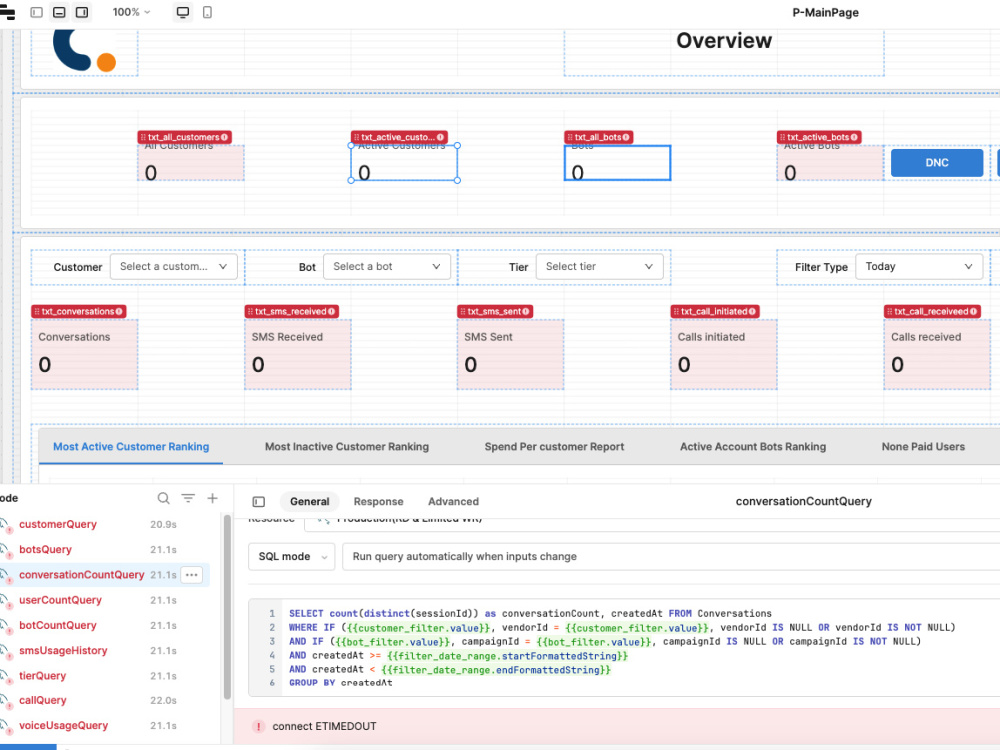Select the txt_all_customers component tag
1000x750 pixels.
point(184,137)
